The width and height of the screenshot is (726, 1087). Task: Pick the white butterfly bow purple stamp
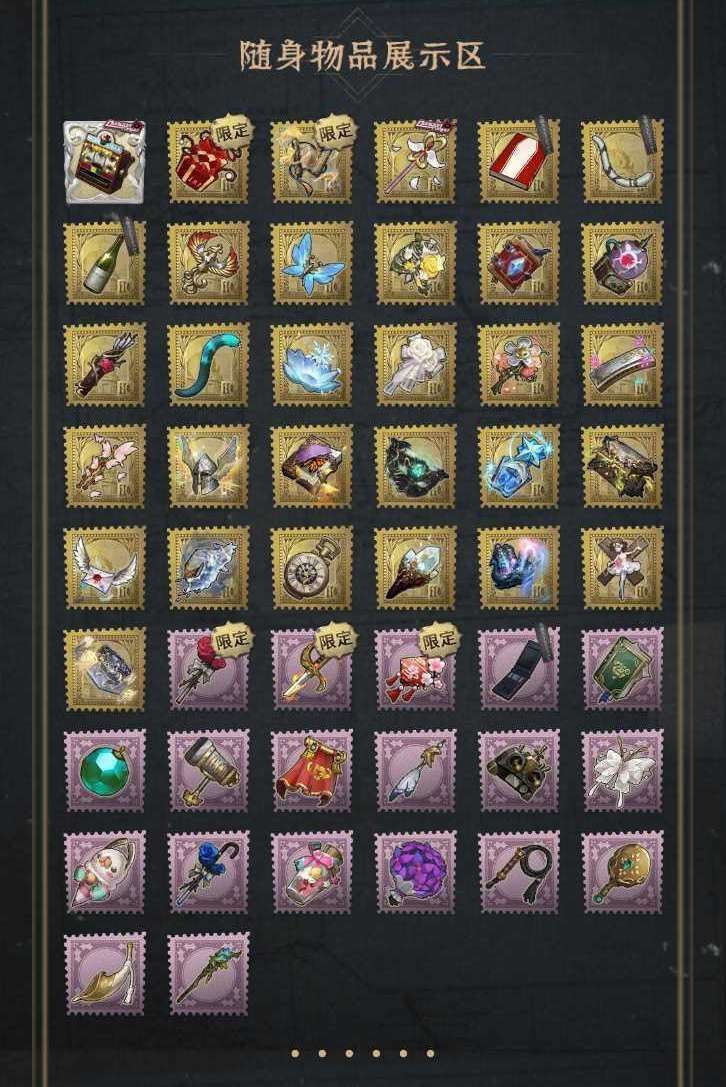click(623, 770)
